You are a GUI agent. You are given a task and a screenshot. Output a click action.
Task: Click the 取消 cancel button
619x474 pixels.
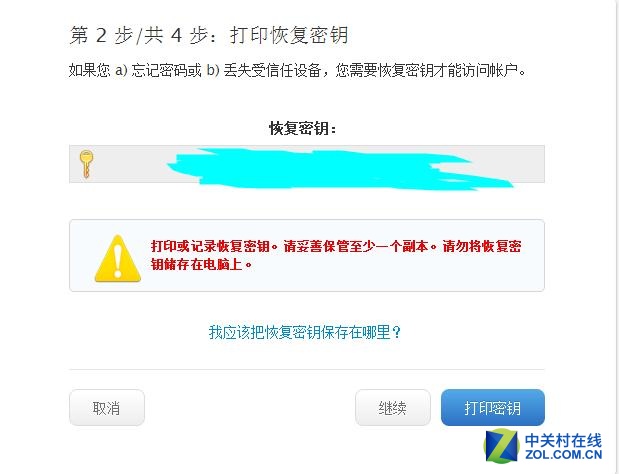coord(107,407)
